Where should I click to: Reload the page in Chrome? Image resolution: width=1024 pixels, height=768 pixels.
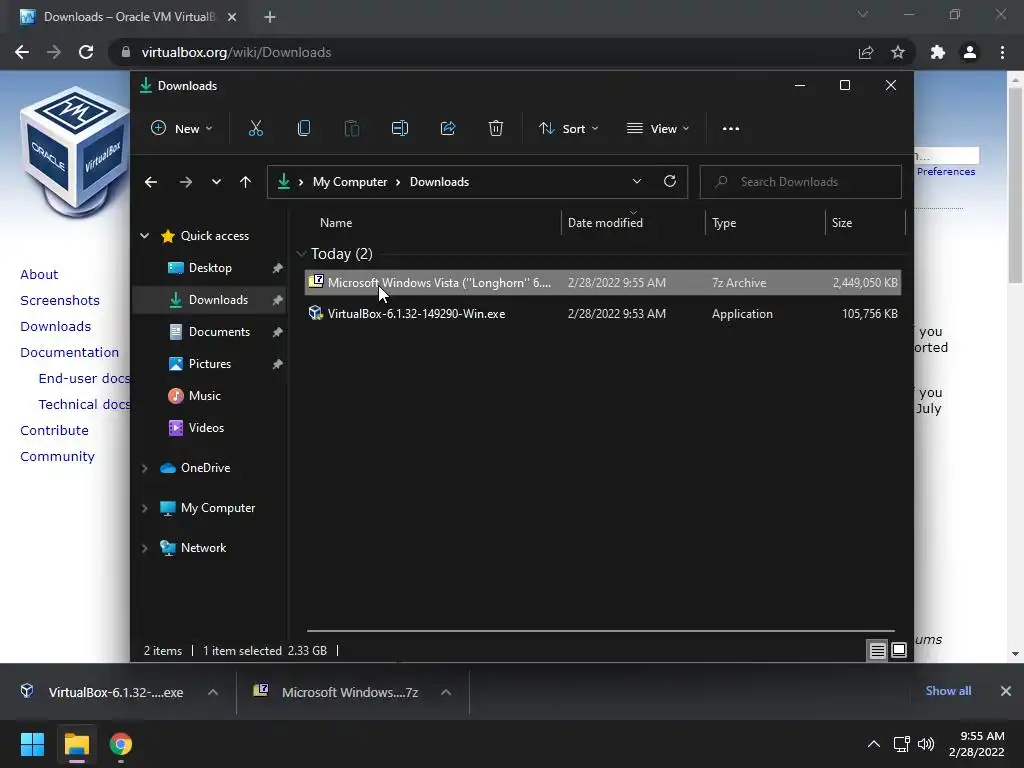pyautogui.click(x=86, y=52)
